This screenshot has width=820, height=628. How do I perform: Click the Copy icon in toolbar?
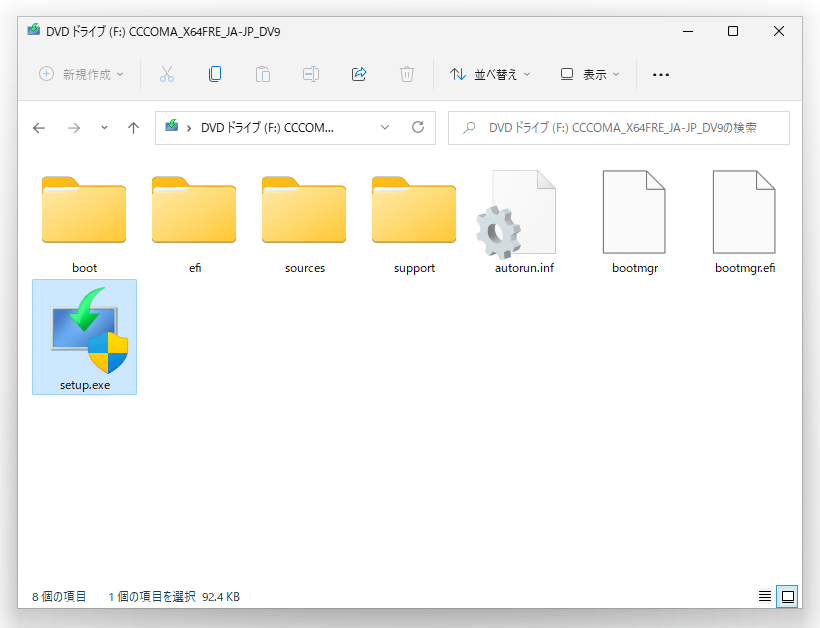tap(215, 74)
